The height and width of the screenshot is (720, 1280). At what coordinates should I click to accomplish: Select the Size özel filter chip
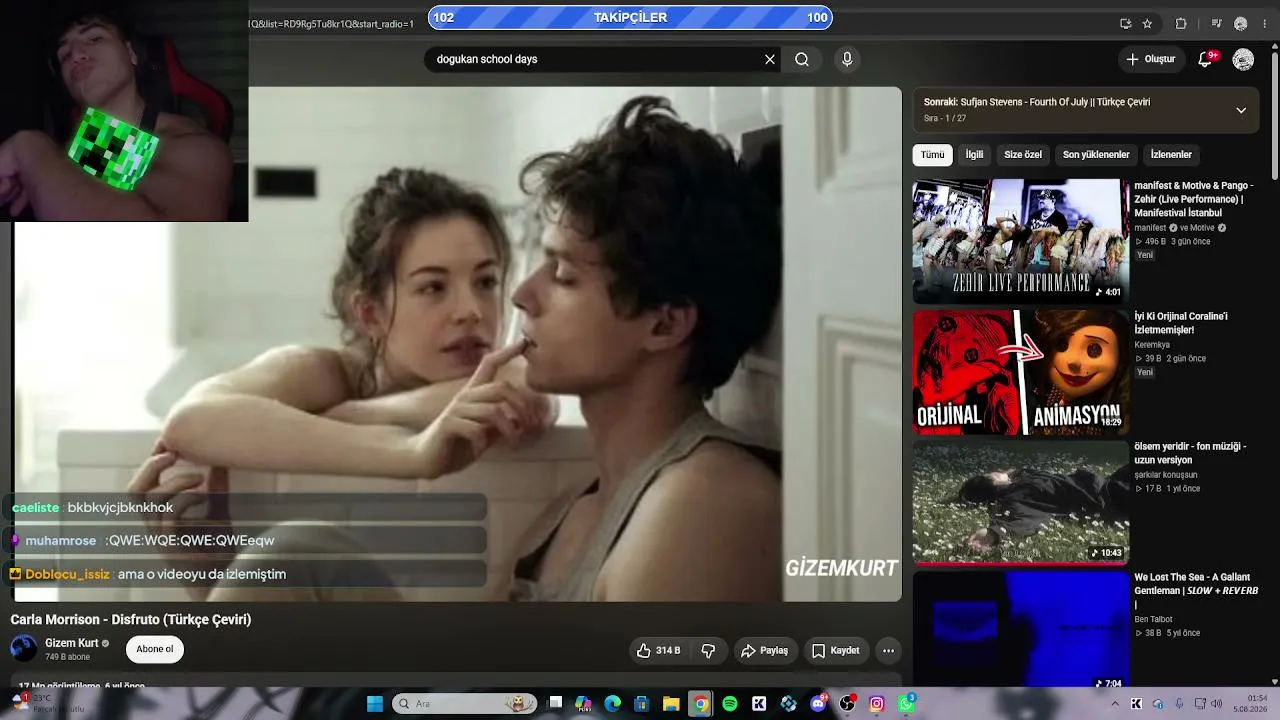pos(1023,155)
